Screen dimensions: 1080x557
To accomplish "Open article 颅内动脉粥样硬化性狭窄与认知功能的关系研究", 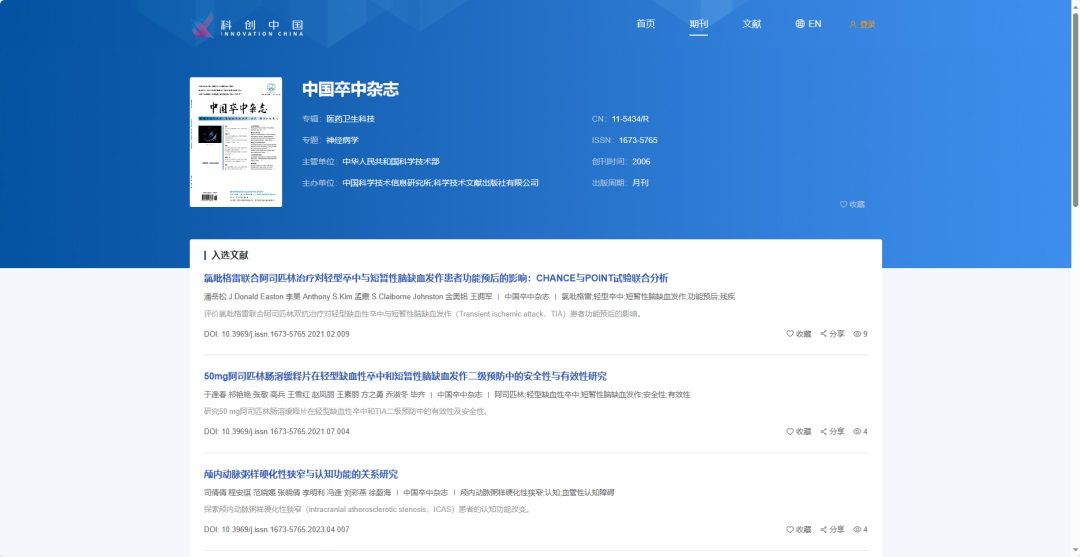I will click(x=300, y=474).
